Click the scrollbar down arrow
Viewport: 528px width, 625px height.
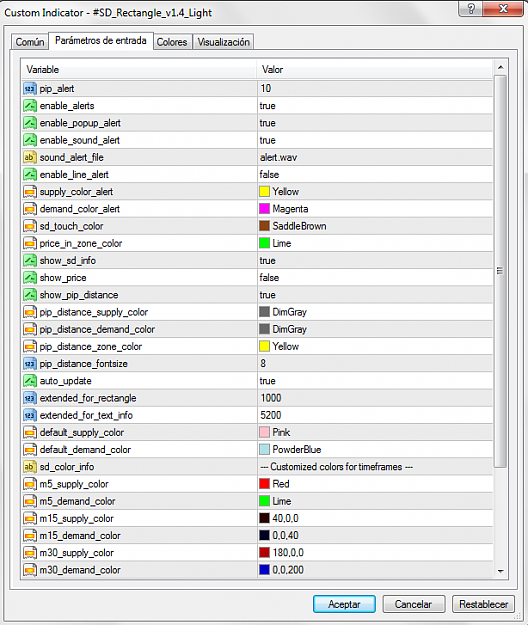(x=501, y=571)
